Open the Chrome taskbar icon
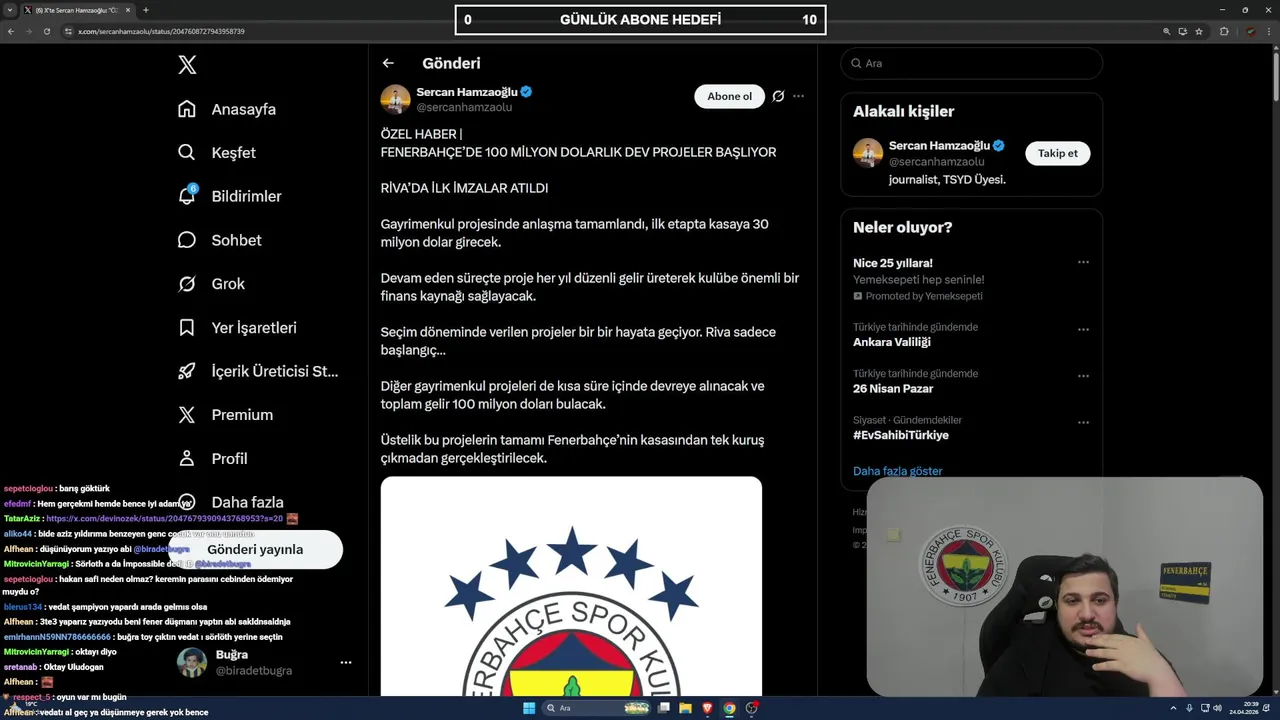1280x720 pixels. [729, 708]
